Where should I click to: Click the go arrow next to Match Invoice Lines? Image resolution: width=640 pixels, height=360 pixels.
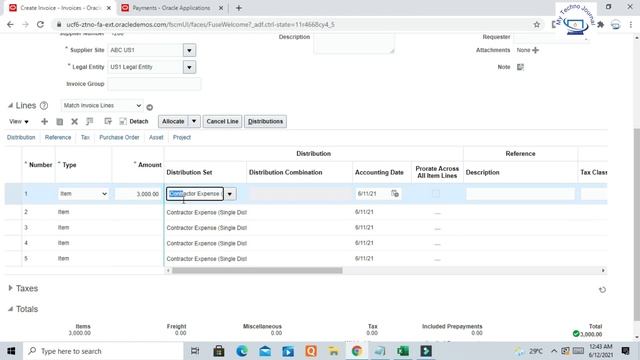150,107
